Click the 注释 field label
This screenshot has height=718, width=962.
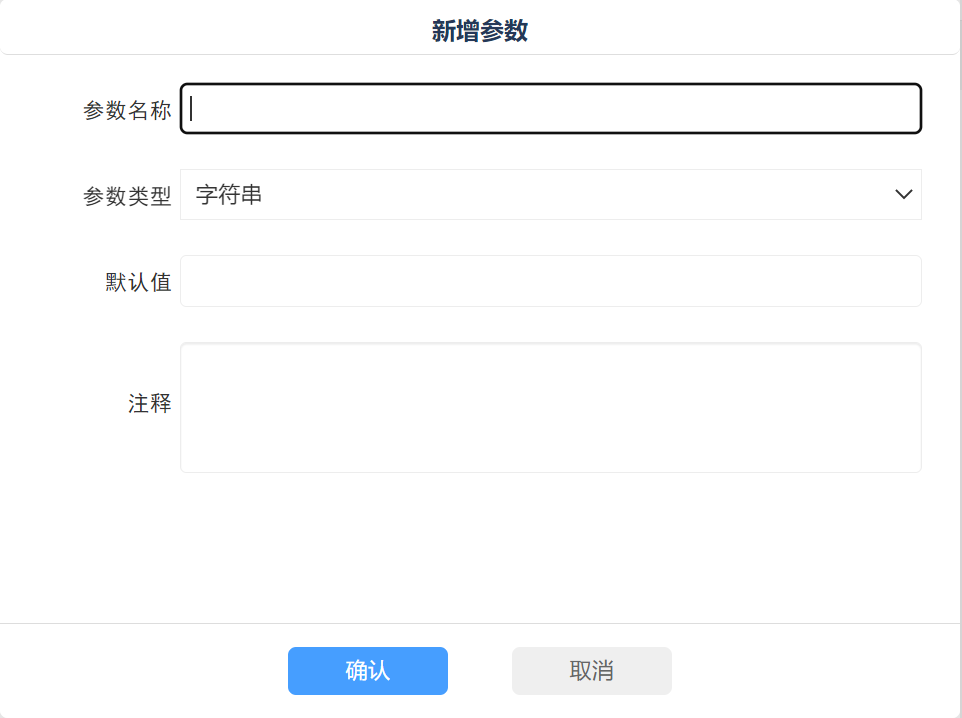149,404
